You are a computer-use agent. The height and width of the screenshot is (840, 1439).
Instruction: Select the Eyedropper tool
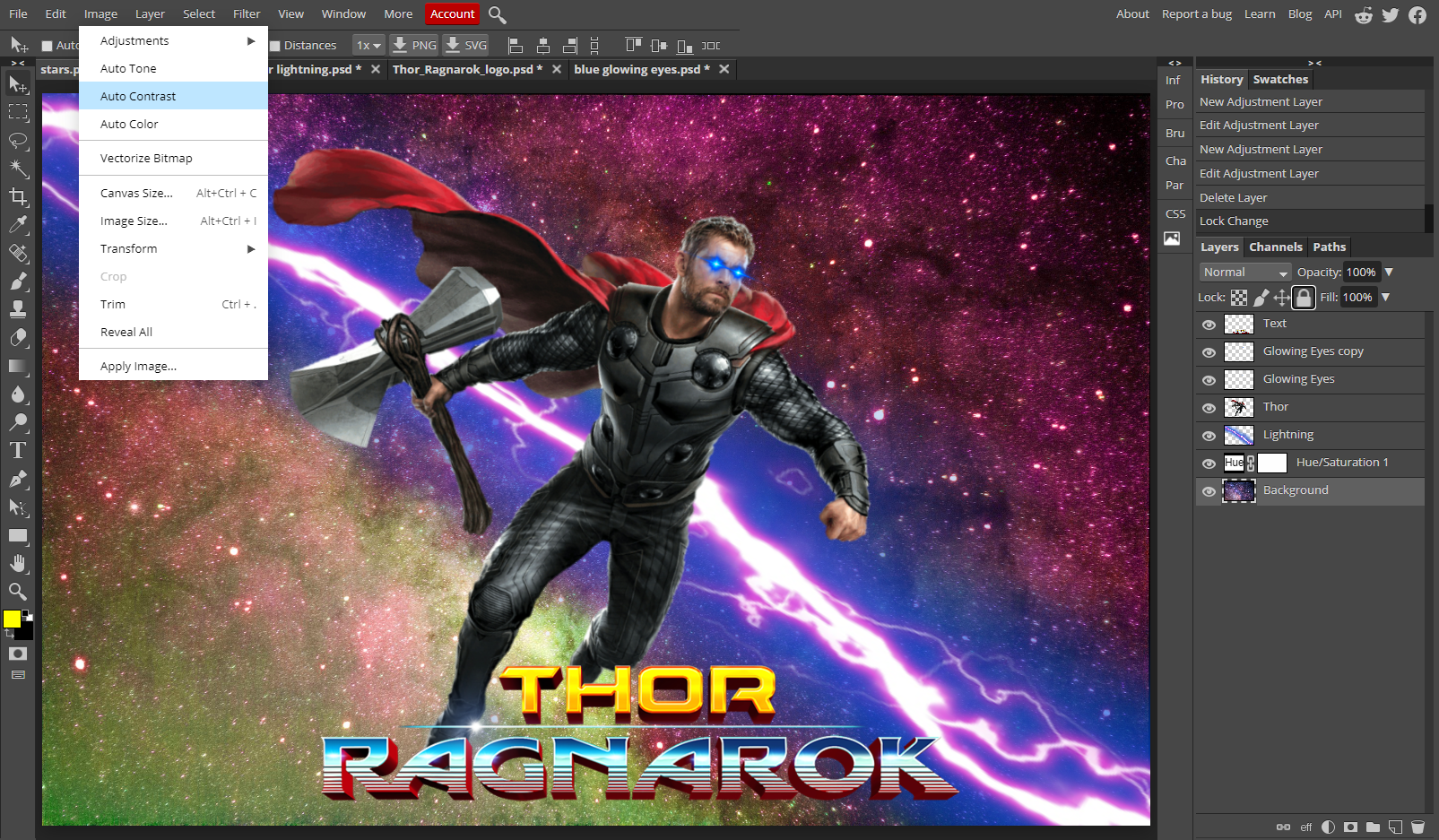pyautogui.click(x=18, y=225)
